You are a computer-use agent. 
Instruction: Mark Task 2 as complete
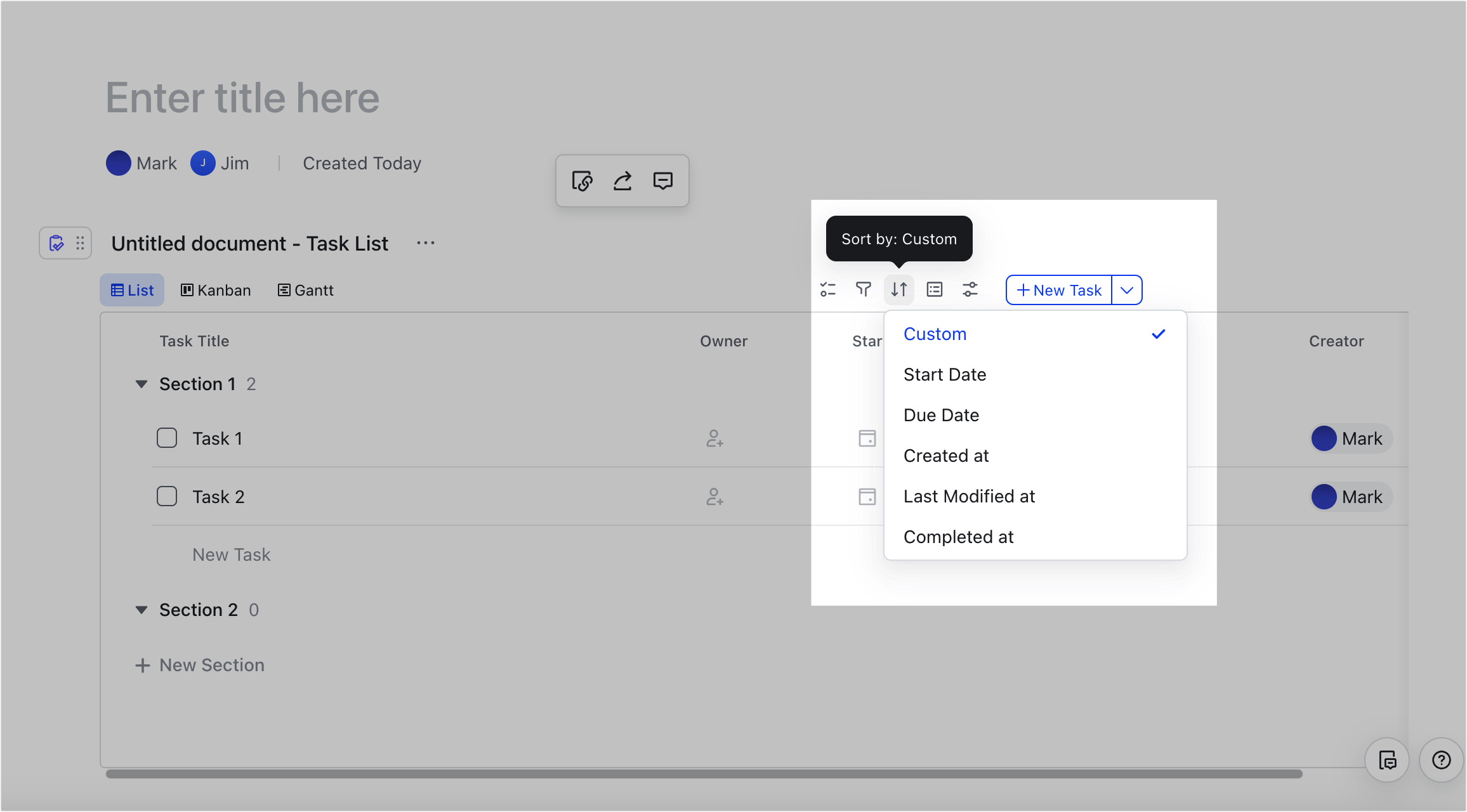click(167, 496)
